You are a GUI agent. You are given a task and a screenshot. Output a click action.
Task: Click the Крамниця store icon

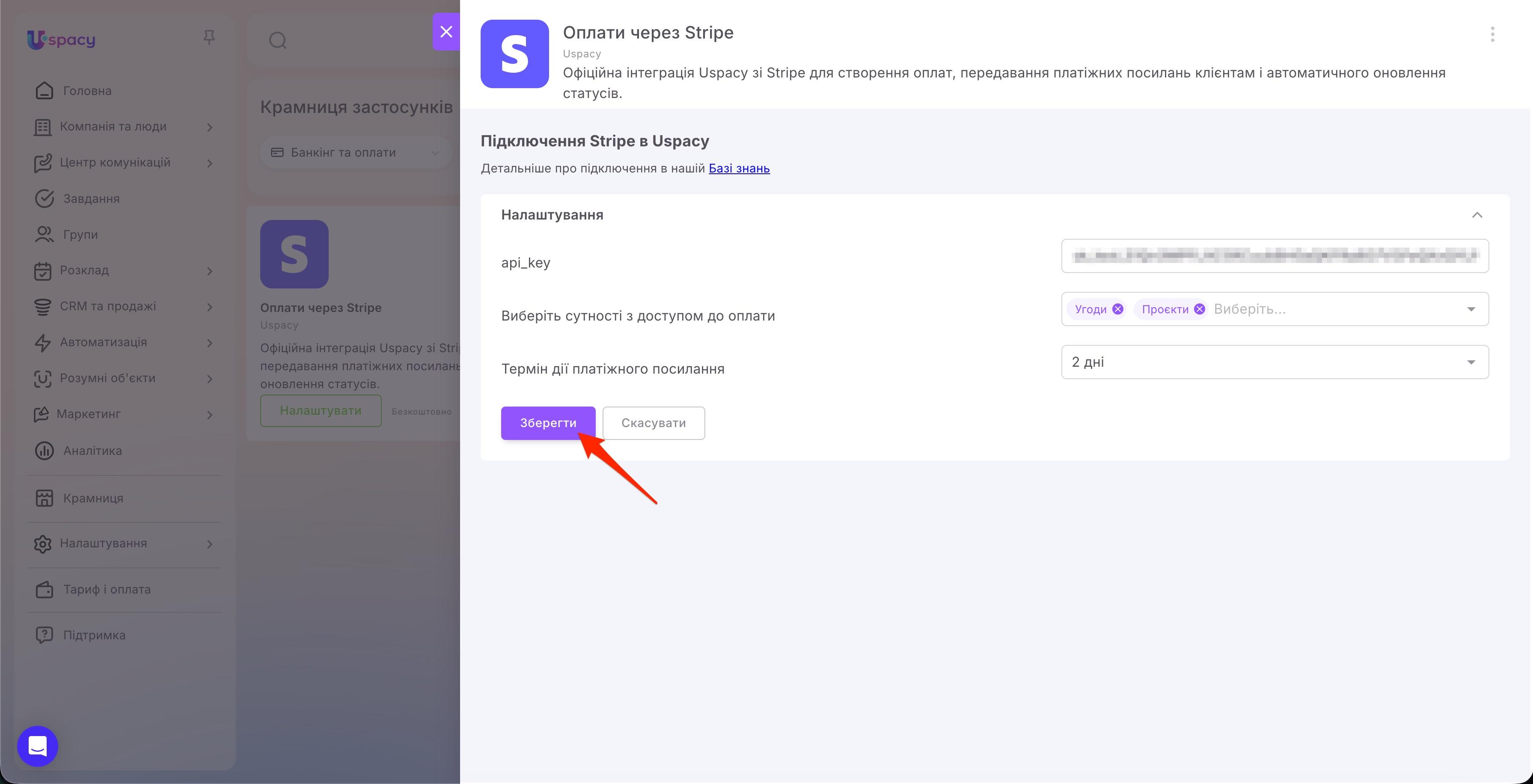(x=44, y=498)
